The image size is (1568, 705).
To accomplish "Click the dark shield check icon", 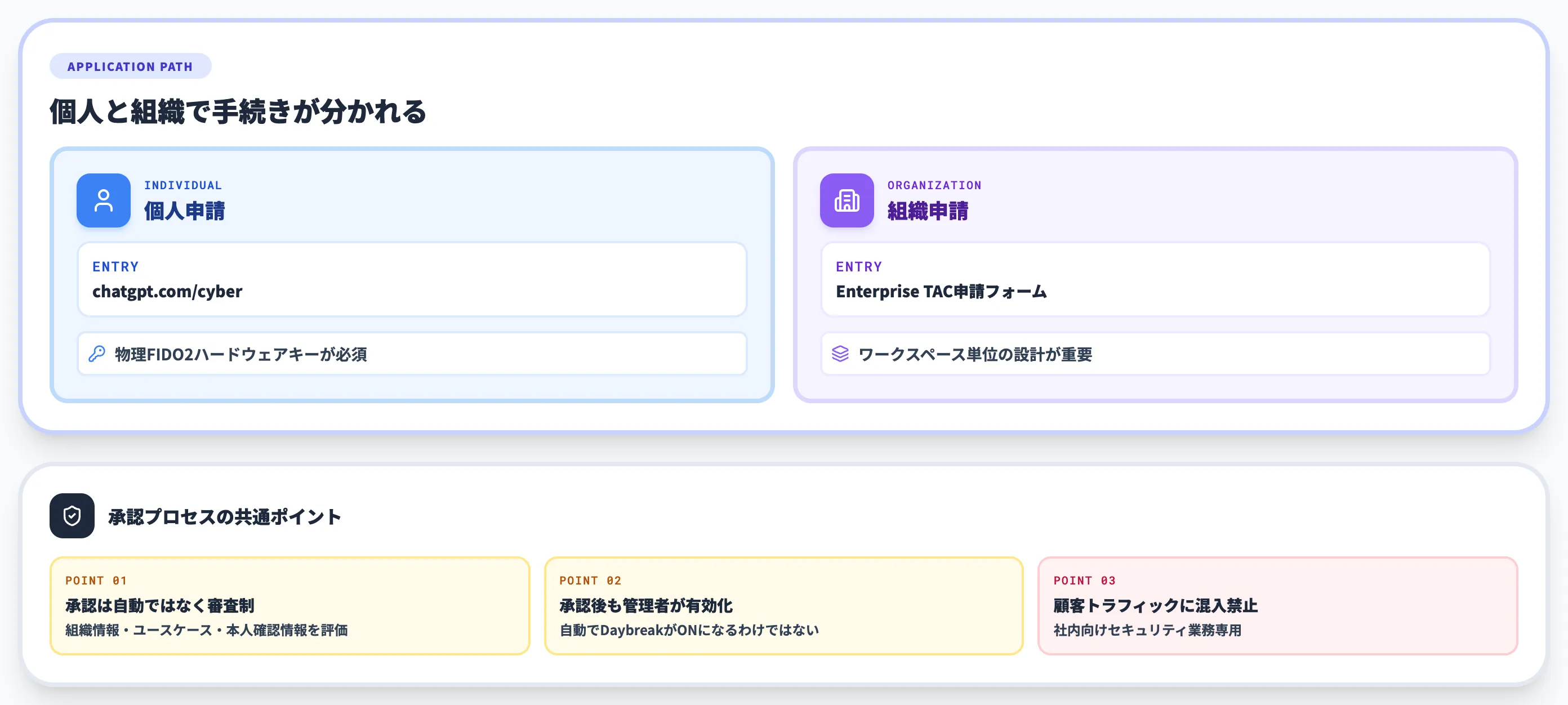I will click(72, 516).
